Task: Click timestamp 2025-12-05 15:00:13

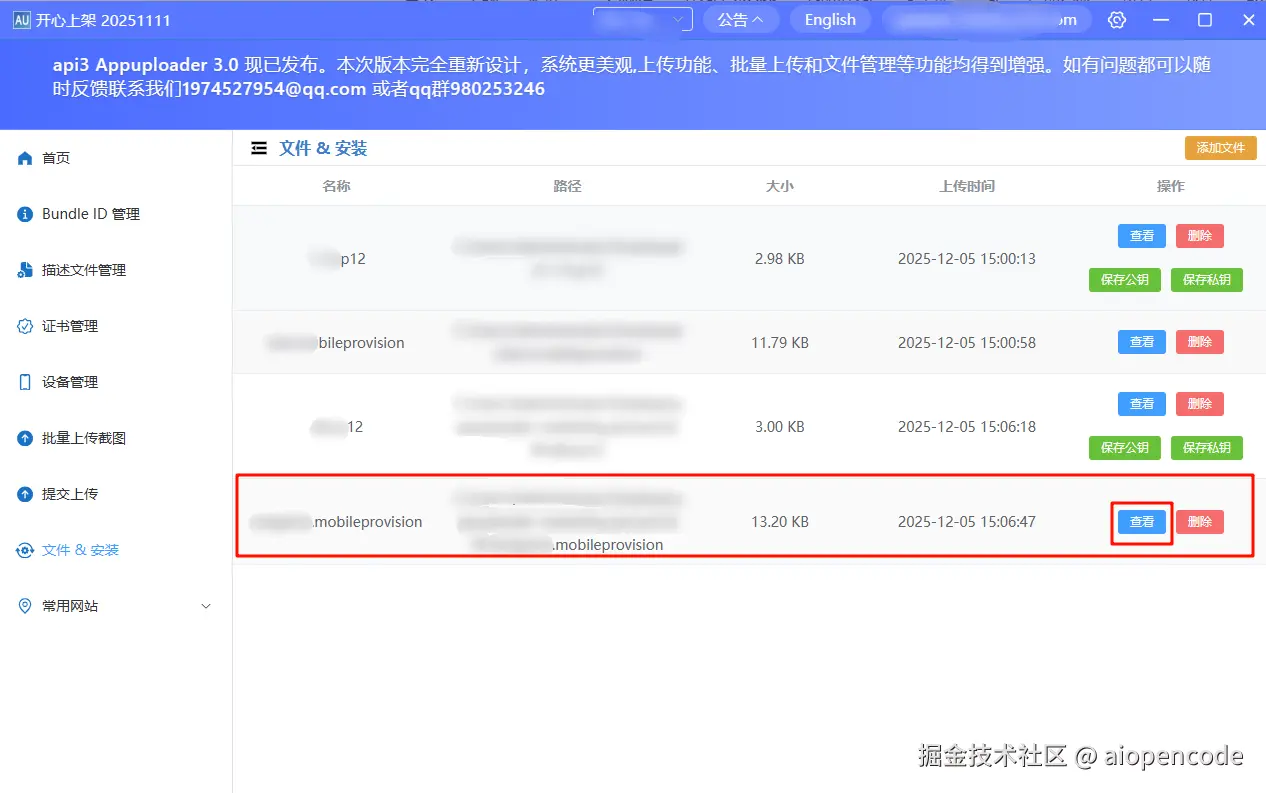Action: (967, 258)
